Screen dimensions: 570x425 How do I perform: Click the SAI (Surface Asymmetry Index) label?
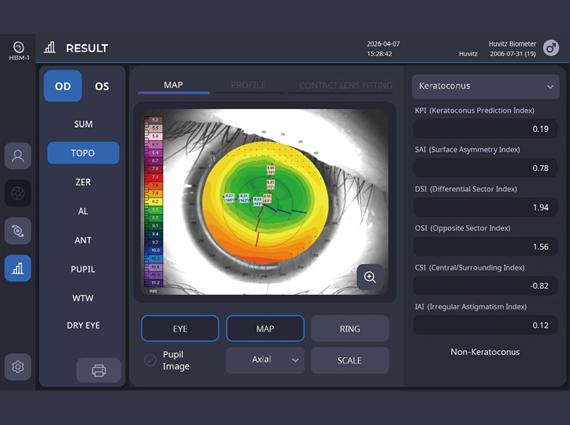pos(467,150)
